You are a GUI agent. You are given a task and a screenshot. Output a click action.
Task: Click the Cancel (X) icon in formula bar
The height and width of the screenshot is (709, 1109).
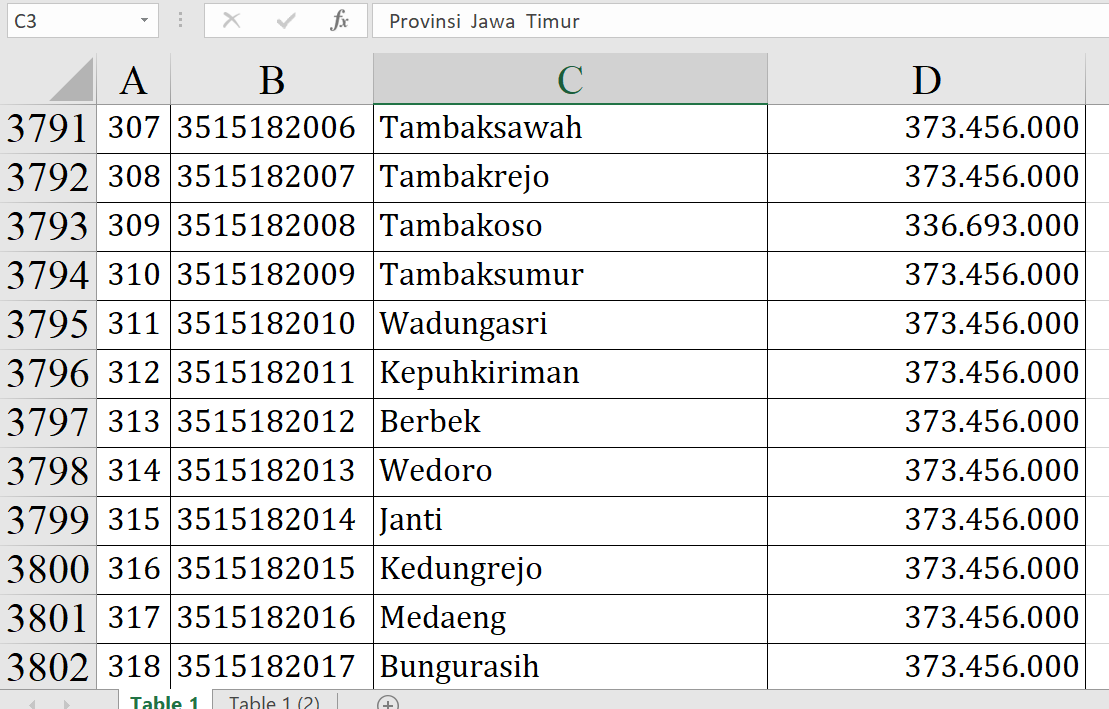click(231, 21)
